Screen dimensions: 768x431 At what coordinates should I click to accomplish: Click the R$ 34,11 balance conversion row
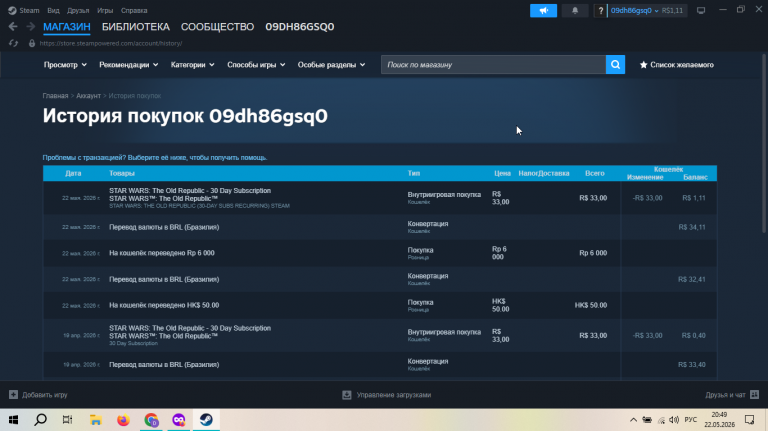pos(380,227)
